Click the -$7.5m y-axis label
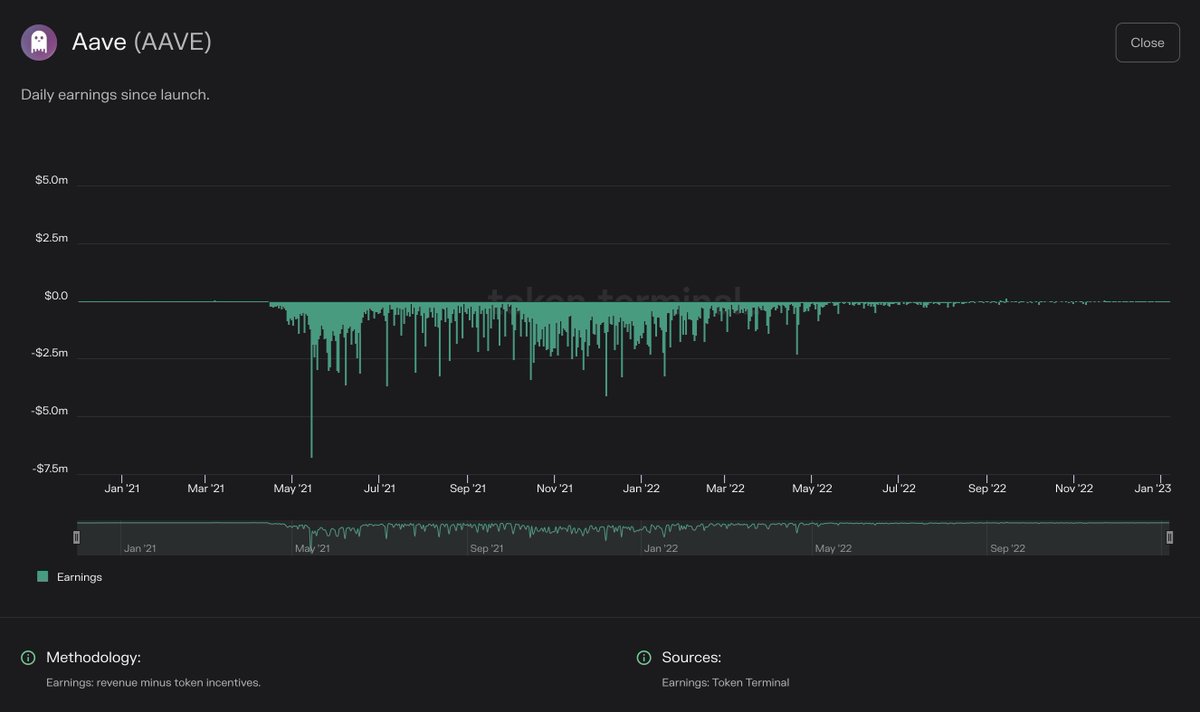Viewport: 1200px width, 712px height. click(x=50, y=469)
